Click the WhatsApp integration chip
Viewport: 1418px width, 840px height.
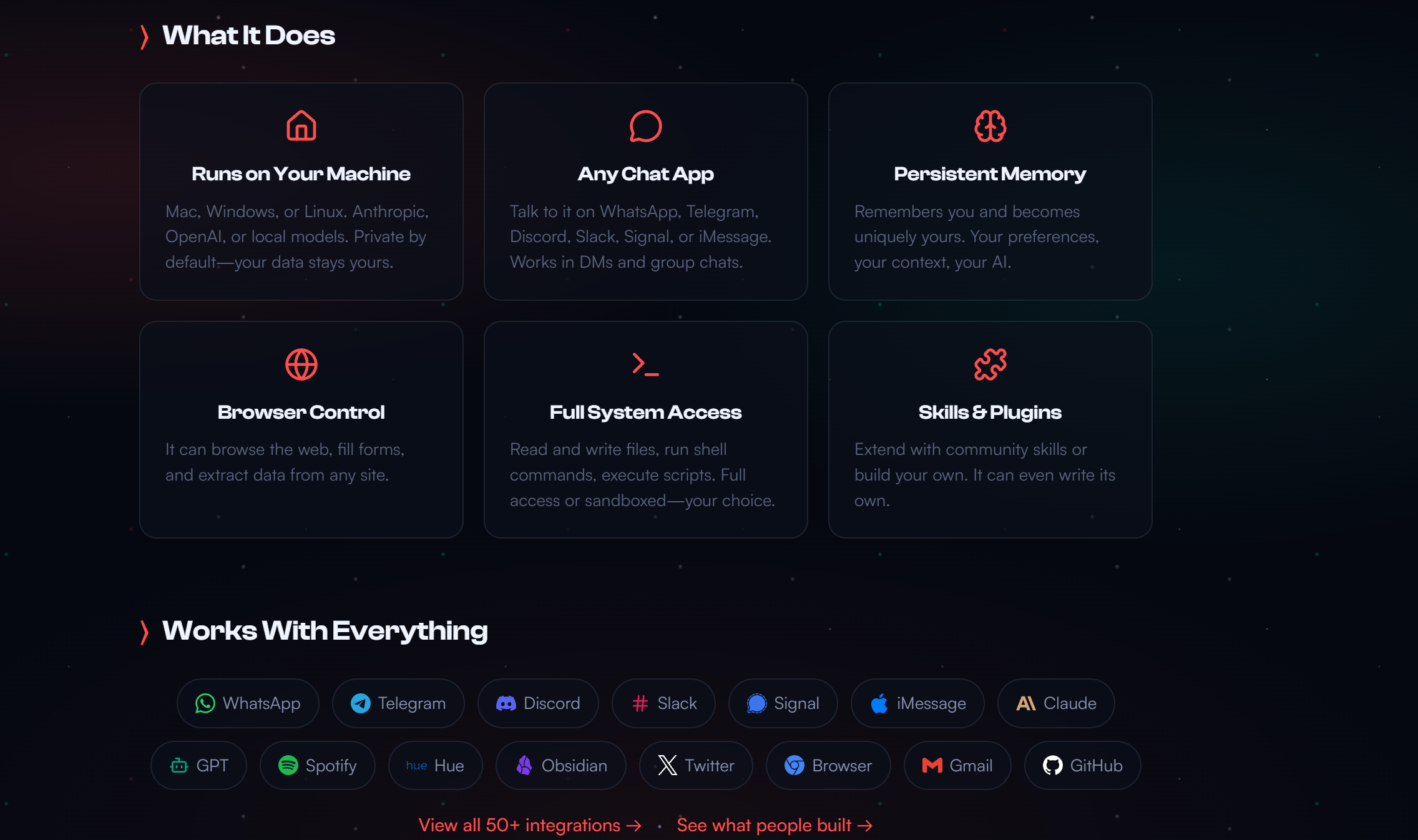pyautogui.click(x=248, y=703)
